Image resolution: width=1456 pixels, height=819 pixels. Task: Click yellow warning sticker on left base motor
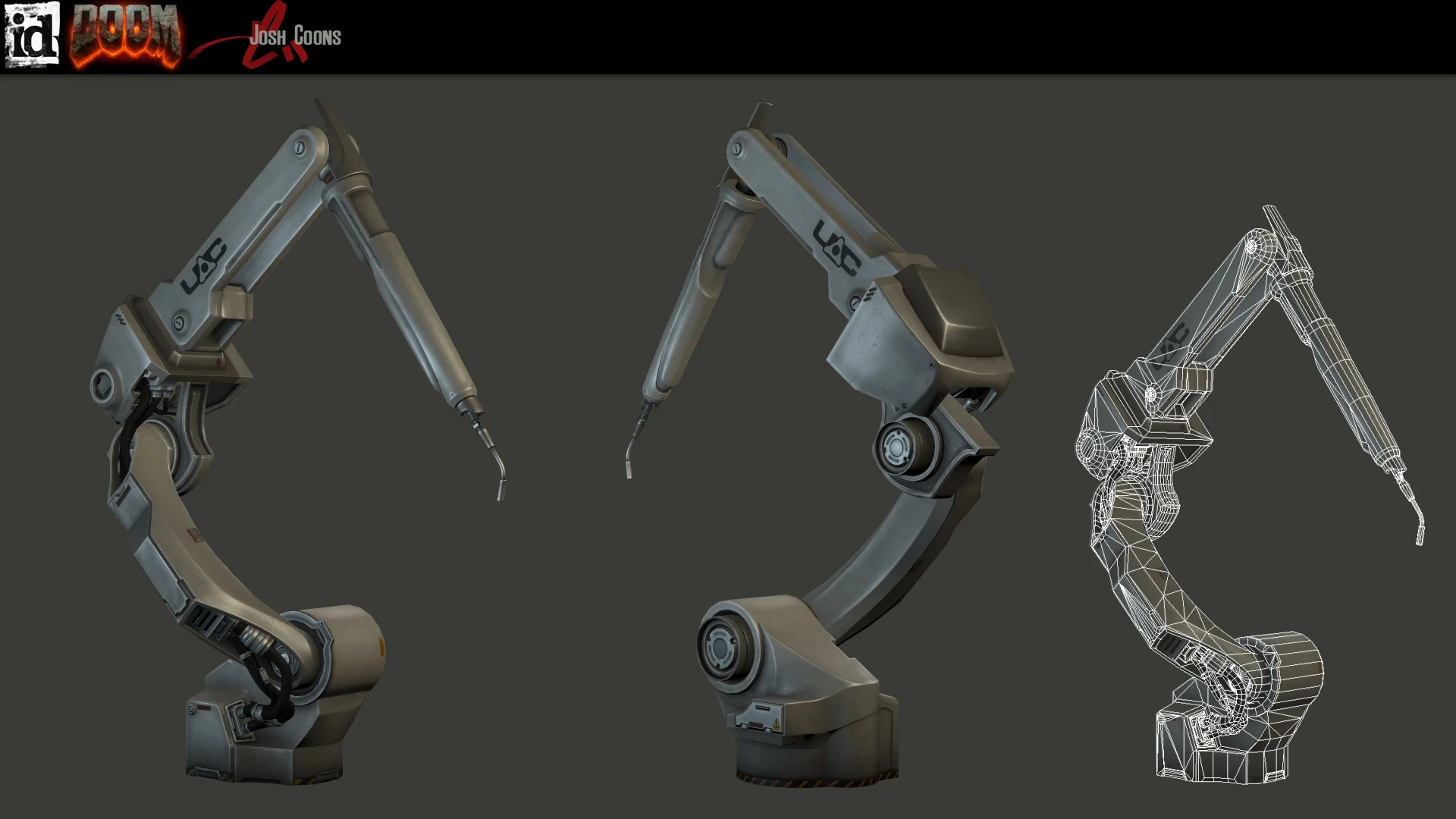(381, 647)
